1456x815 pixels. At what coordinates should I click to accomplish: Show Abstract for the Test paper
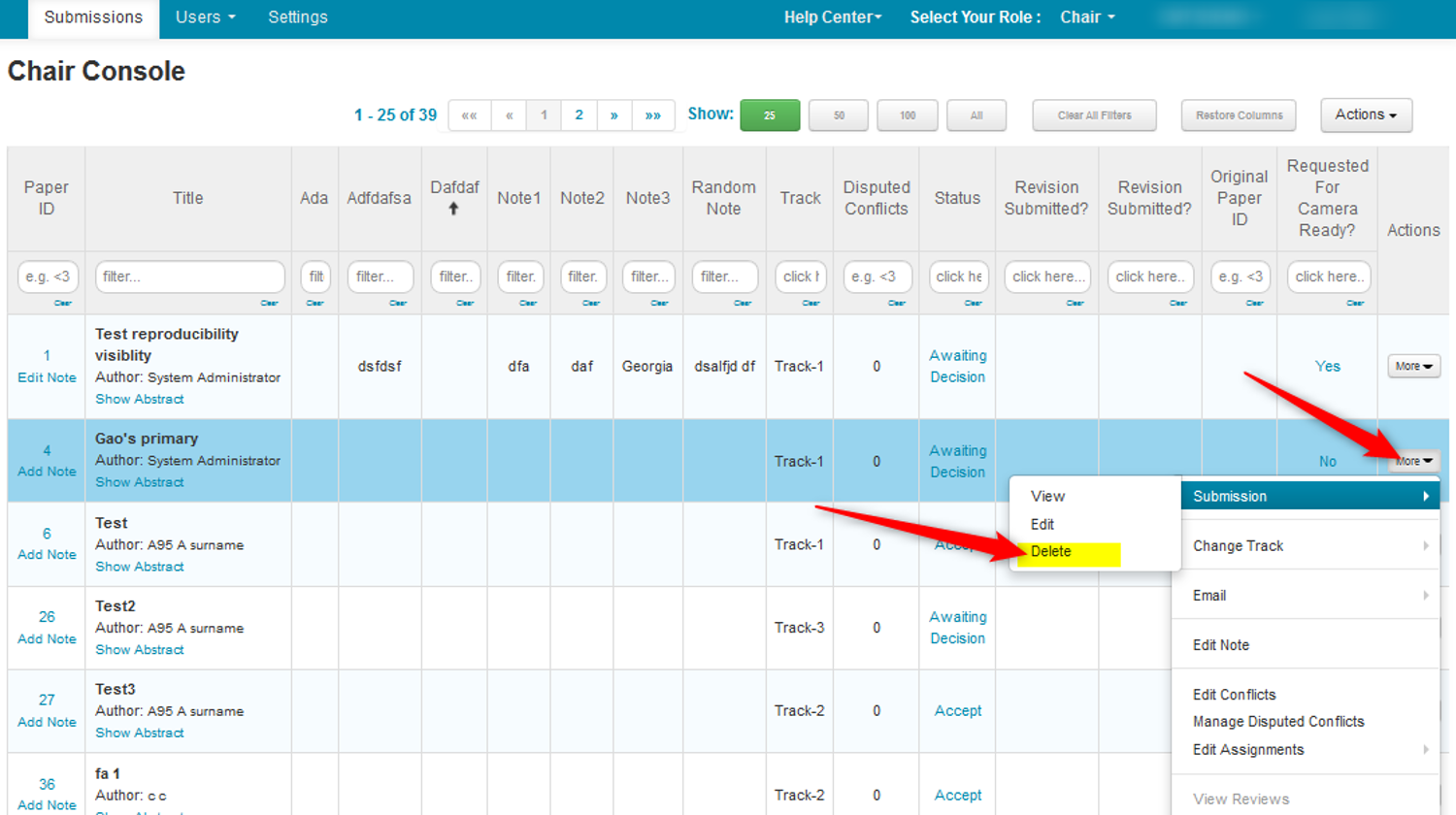pyautogui.click(x=140, y=567)
